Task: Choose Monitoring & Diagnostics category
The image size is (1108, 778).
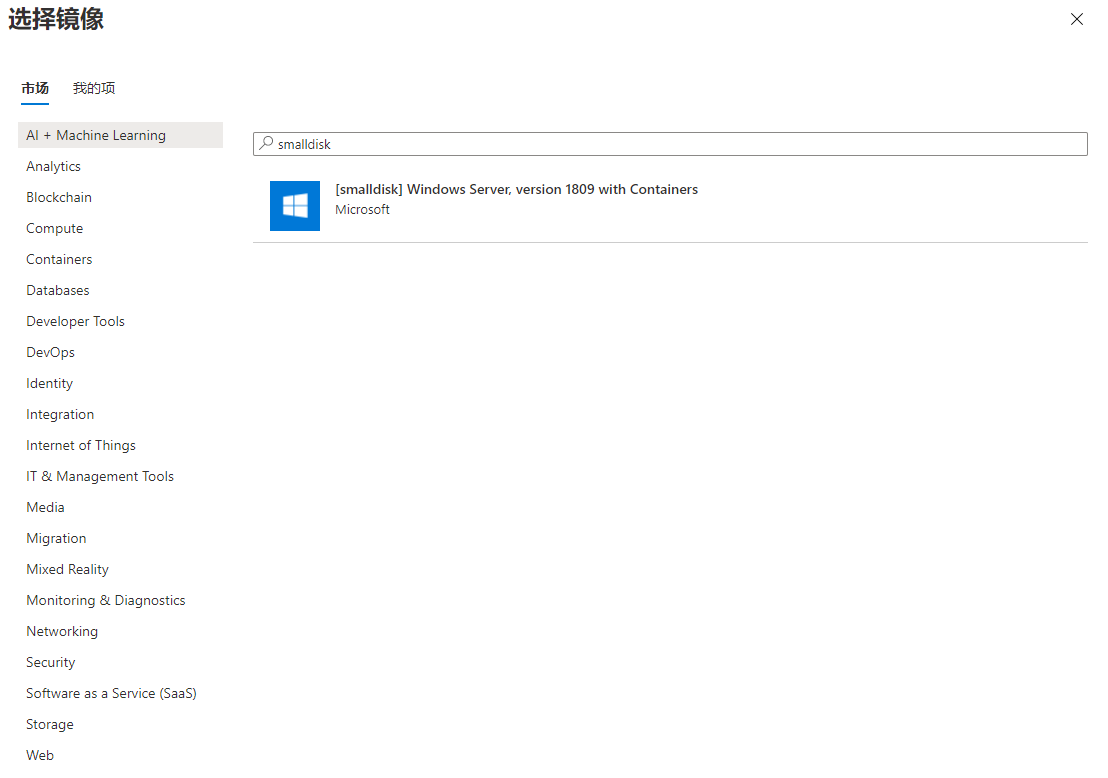Action: pos(106,600)
